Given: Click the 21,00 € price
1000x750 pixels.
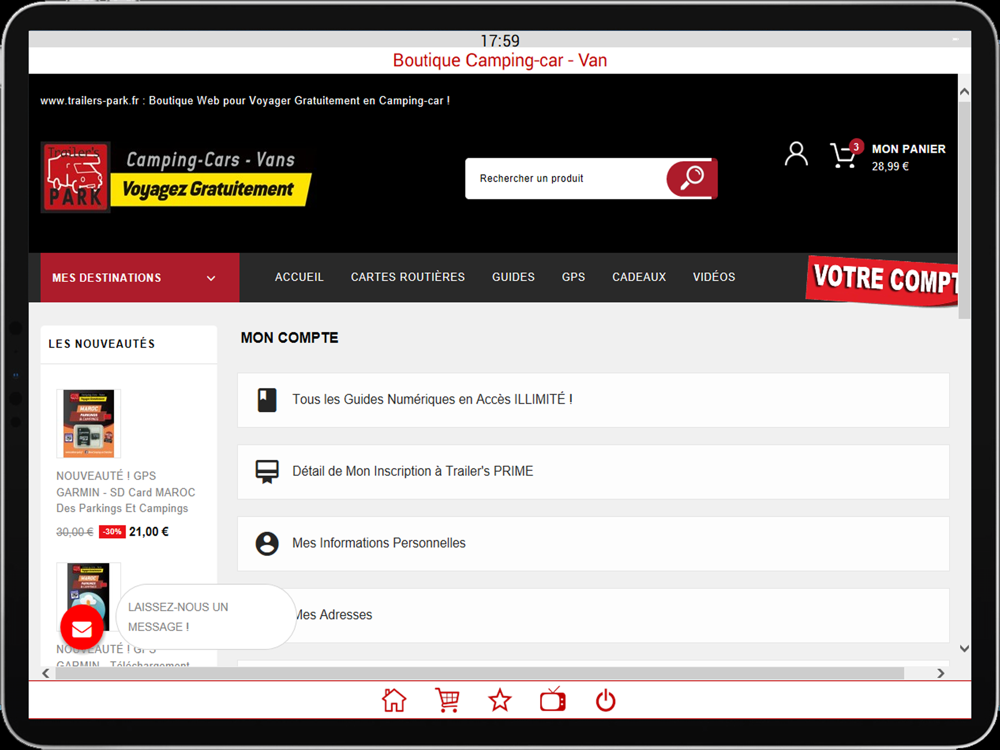Looking at the screenshot, I should pos(149,532).
